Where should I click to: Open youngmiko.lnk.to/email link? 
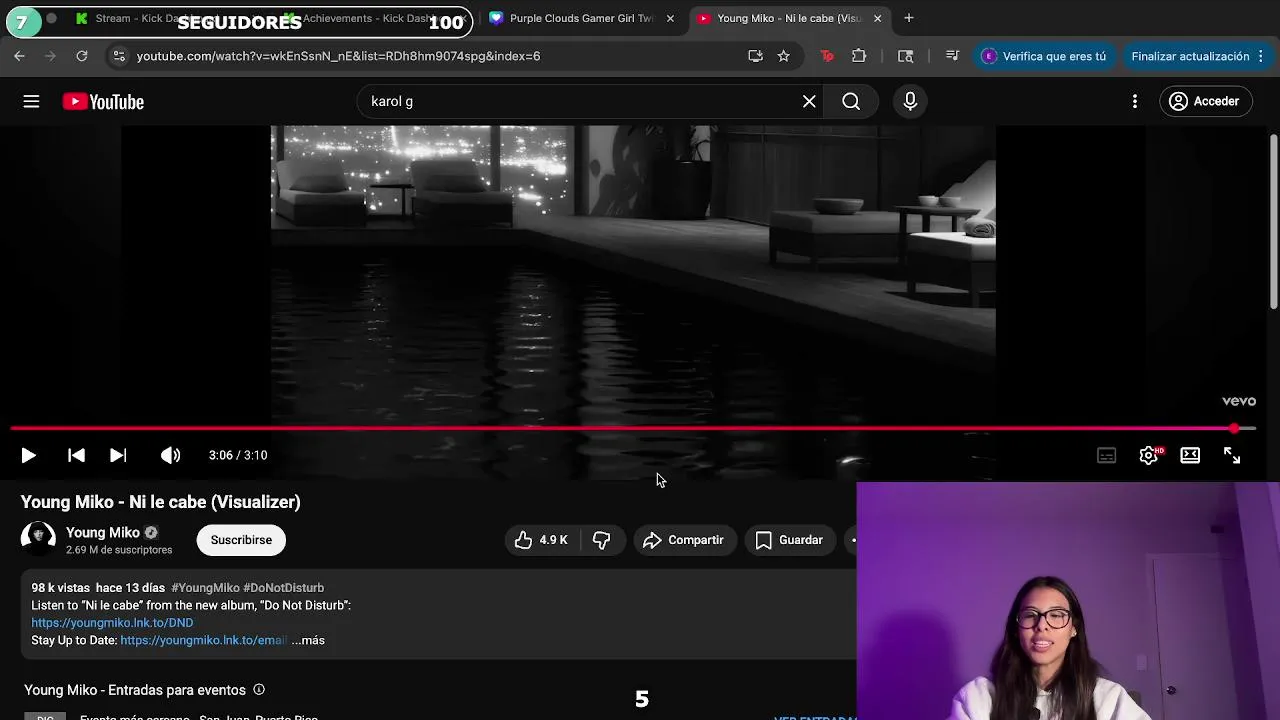click(x=203, y=640)
